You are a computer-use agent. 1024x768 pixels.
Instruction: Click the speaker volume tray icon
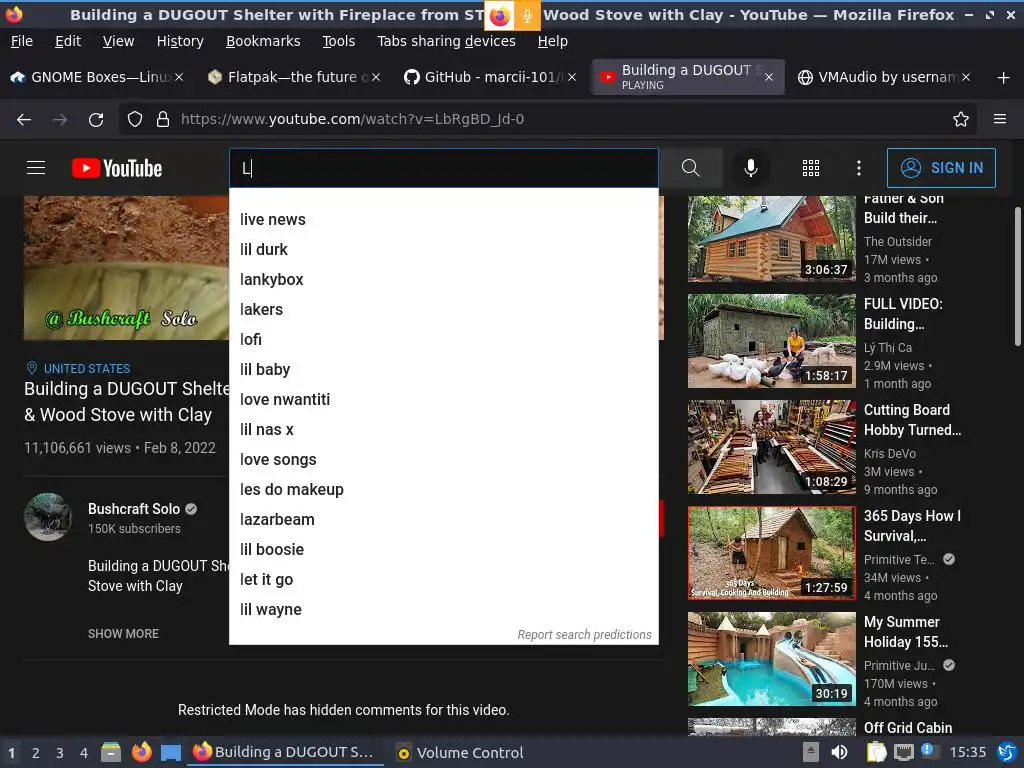(839, 752)
